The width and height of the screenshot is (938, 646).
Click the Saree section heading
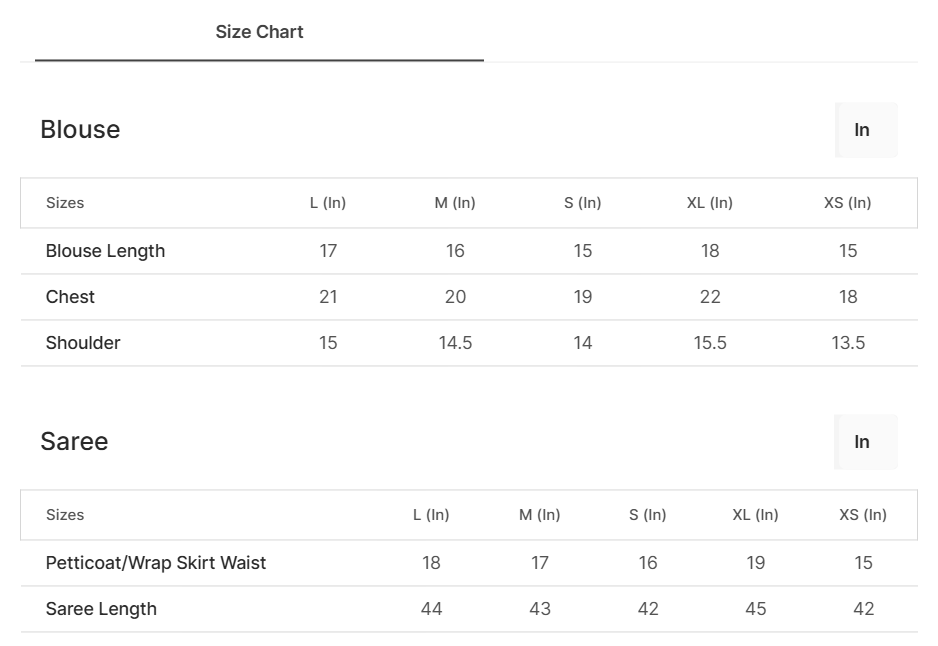pyautogui.click(x=74, y=442)
